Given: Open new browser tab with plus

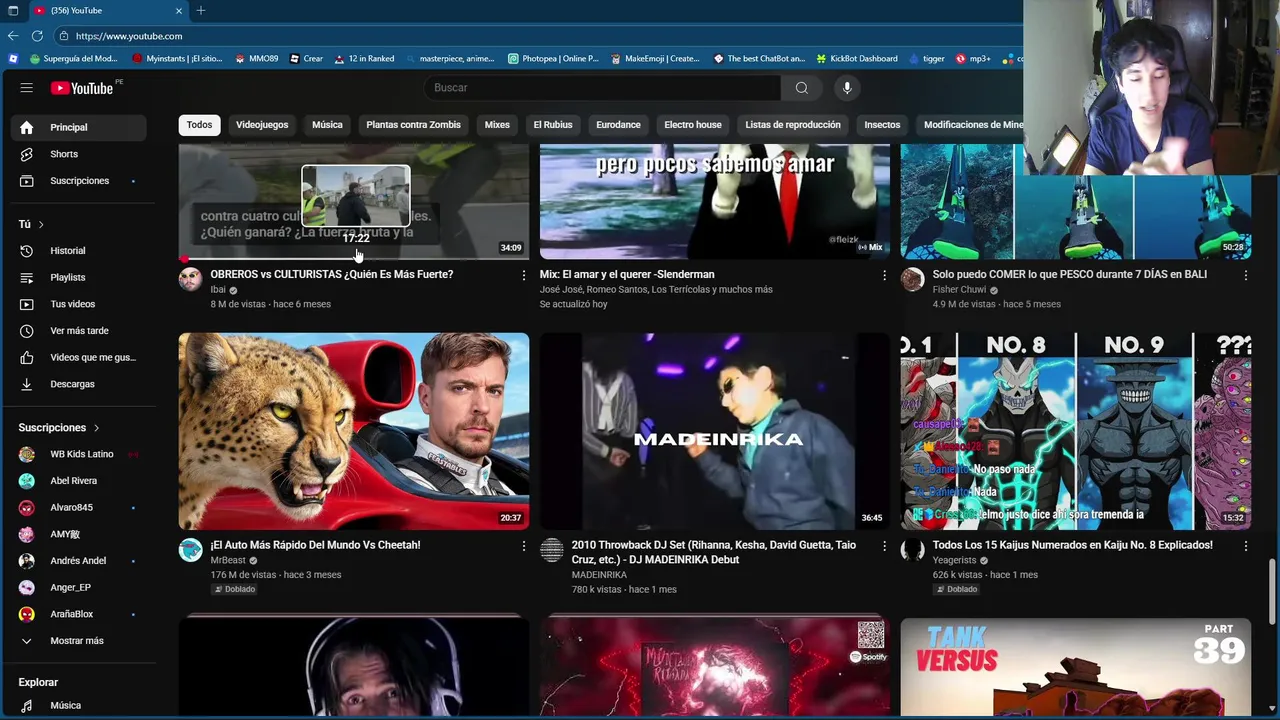Looking at the screenshot, I should pyautogui.click(x=201, y=10).
